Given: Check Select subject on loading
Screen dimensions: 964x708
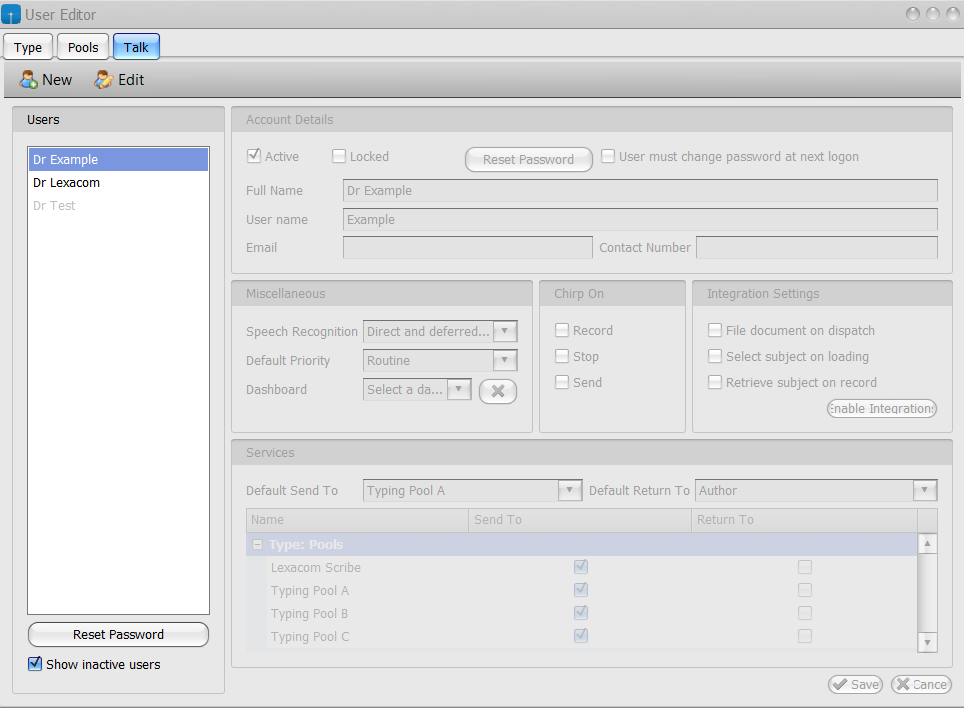Looking at the screenshot, I should [714, 356].
